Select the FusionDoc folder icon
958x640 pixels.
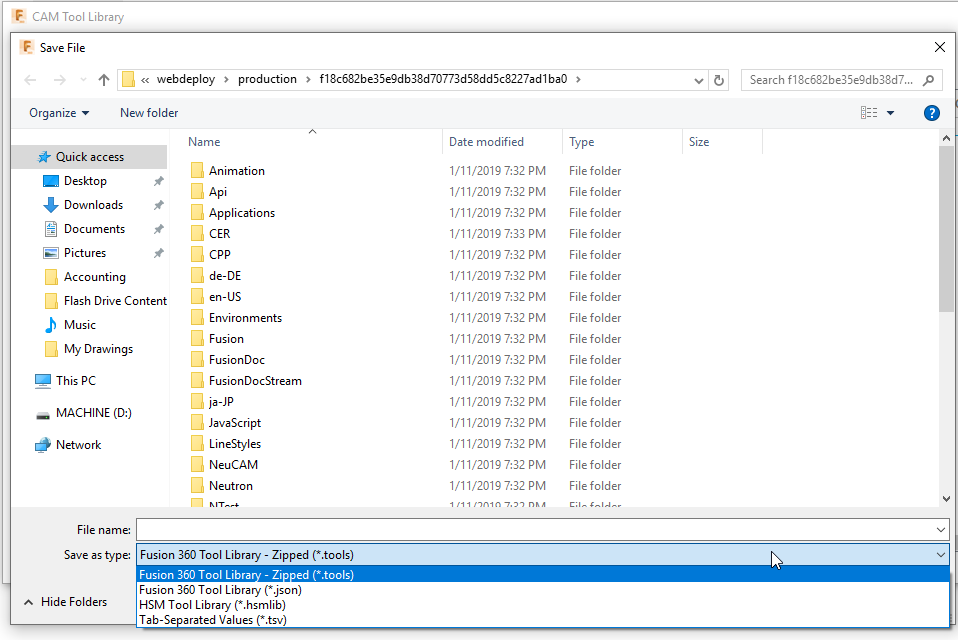pyautogui.click(x=197, y=360)
